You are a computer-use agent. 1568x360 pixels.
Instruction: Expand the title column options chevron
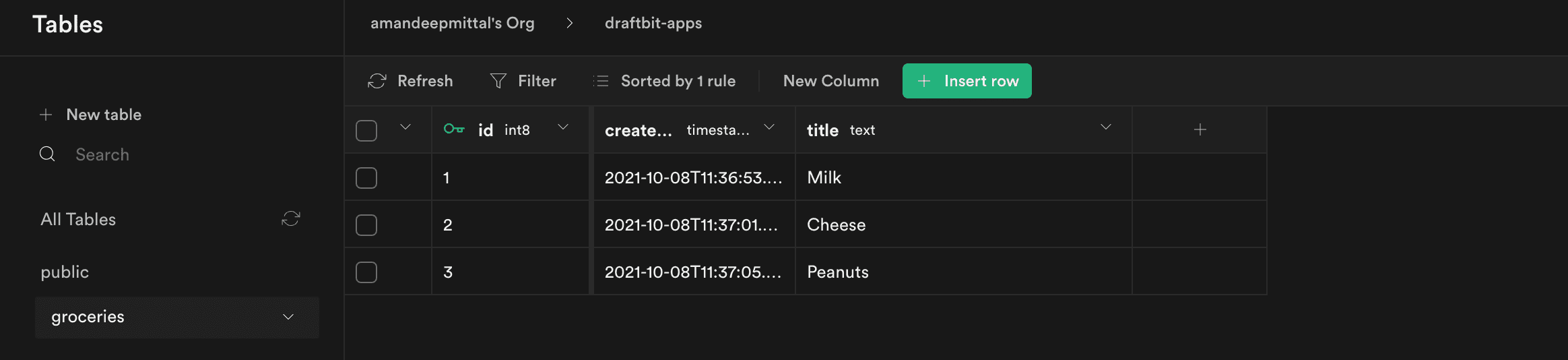click(x=1106, y=127)
